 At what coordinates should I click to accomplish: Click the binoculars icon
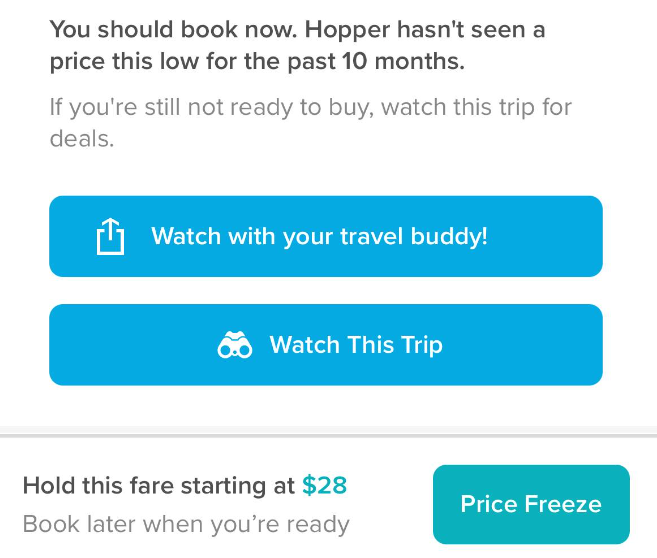234,346
